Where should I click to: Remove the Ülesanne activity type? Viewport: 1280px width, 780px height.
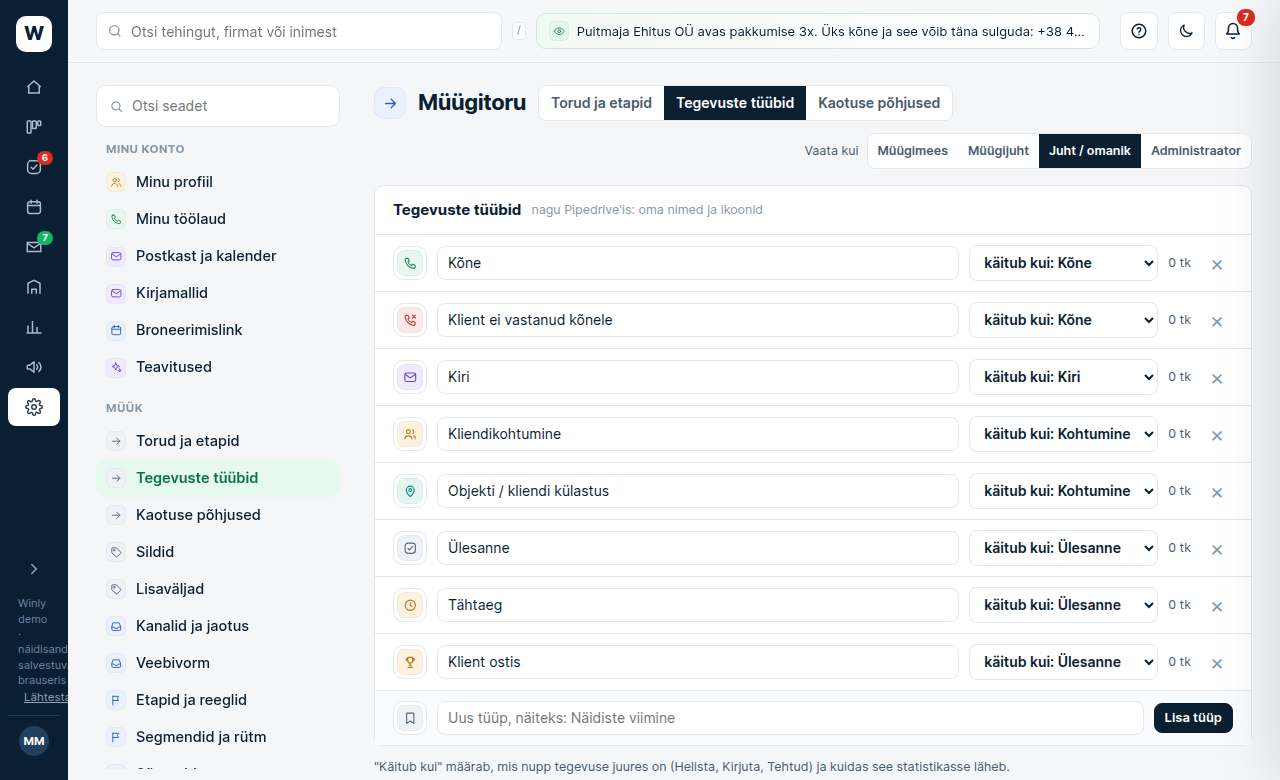click(x=1217, y=549)
